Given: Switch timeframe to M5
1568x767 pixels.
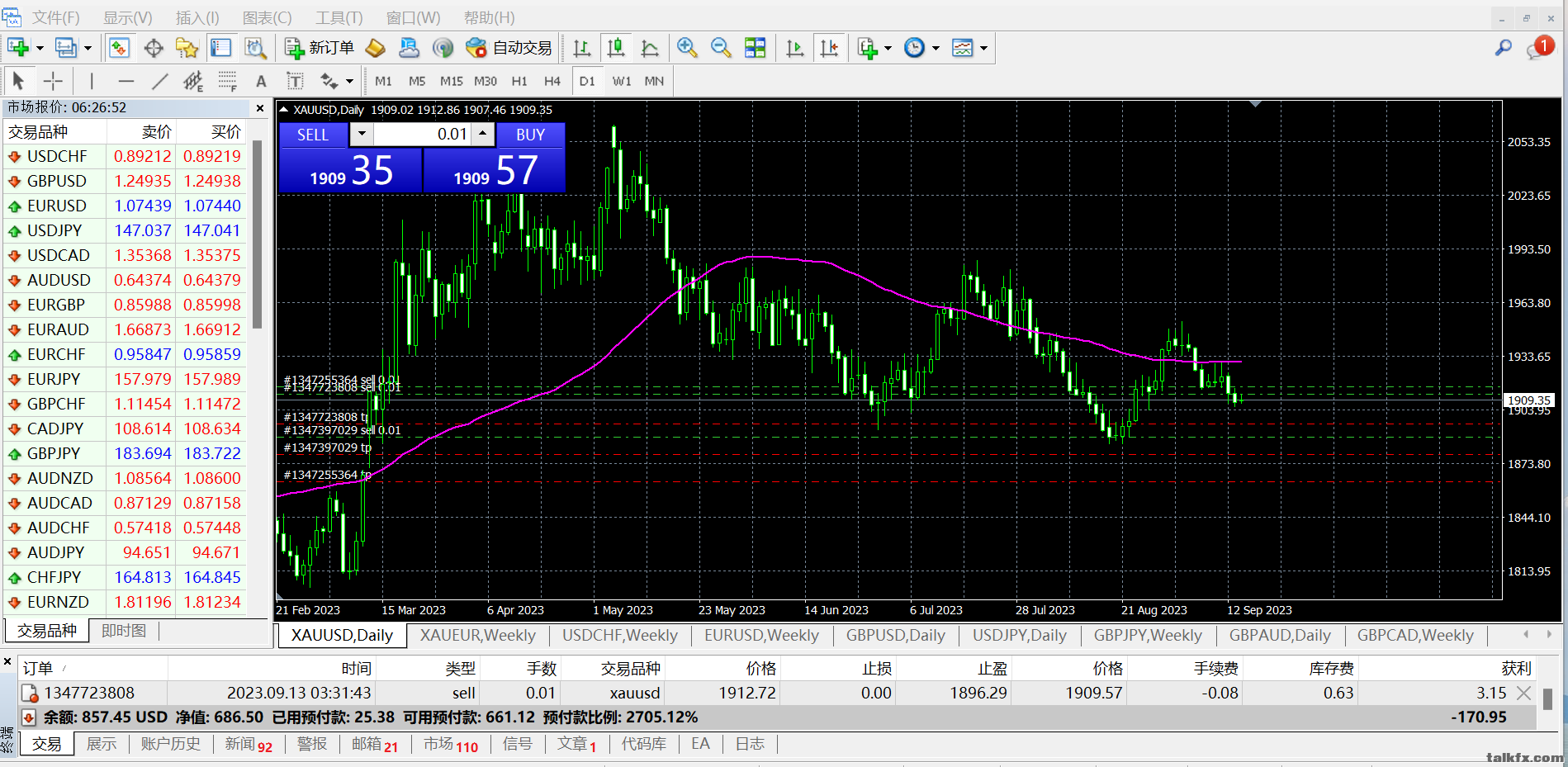Looking at the screenshot, I should (417, 81).
